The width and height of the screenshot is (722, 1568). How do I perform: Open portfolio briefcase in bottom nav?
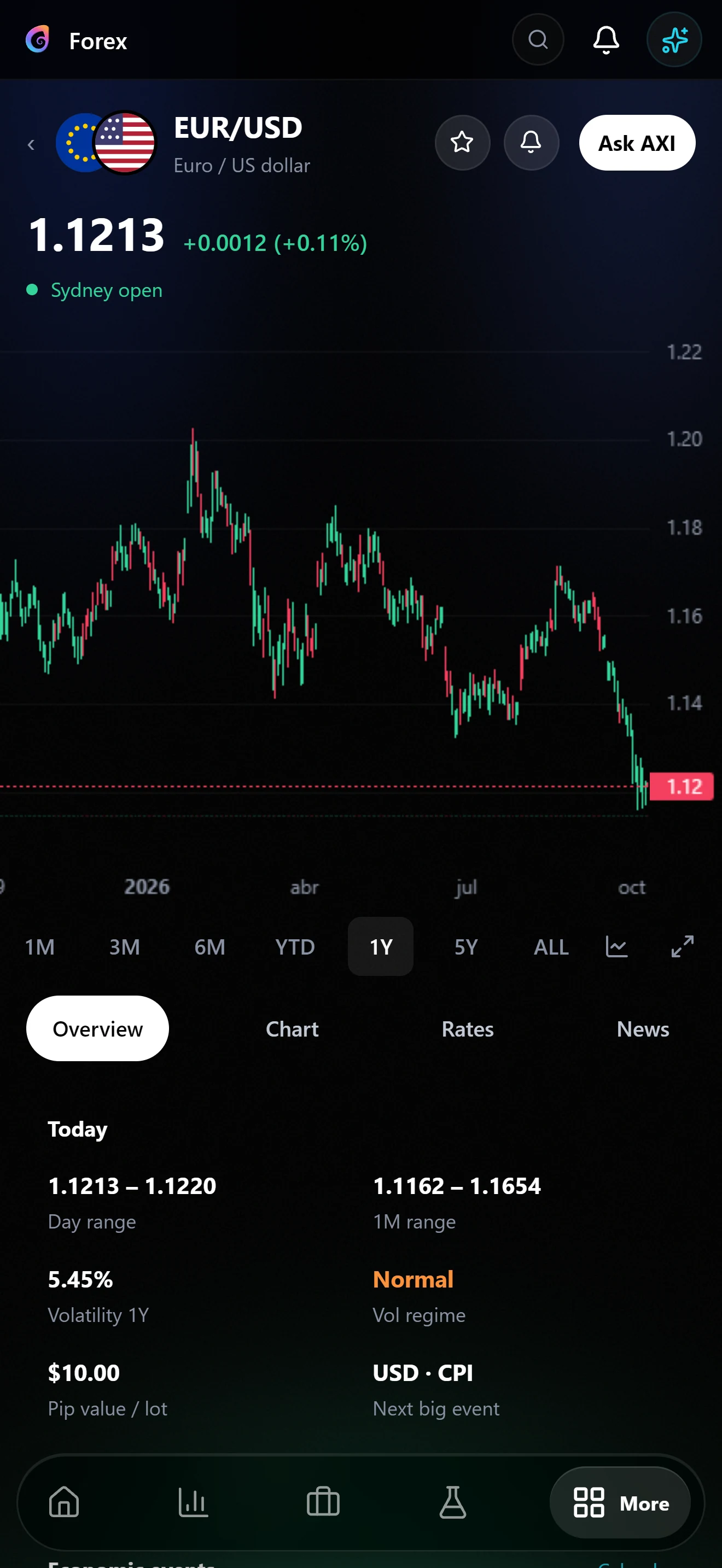(x=323, y=1502)
